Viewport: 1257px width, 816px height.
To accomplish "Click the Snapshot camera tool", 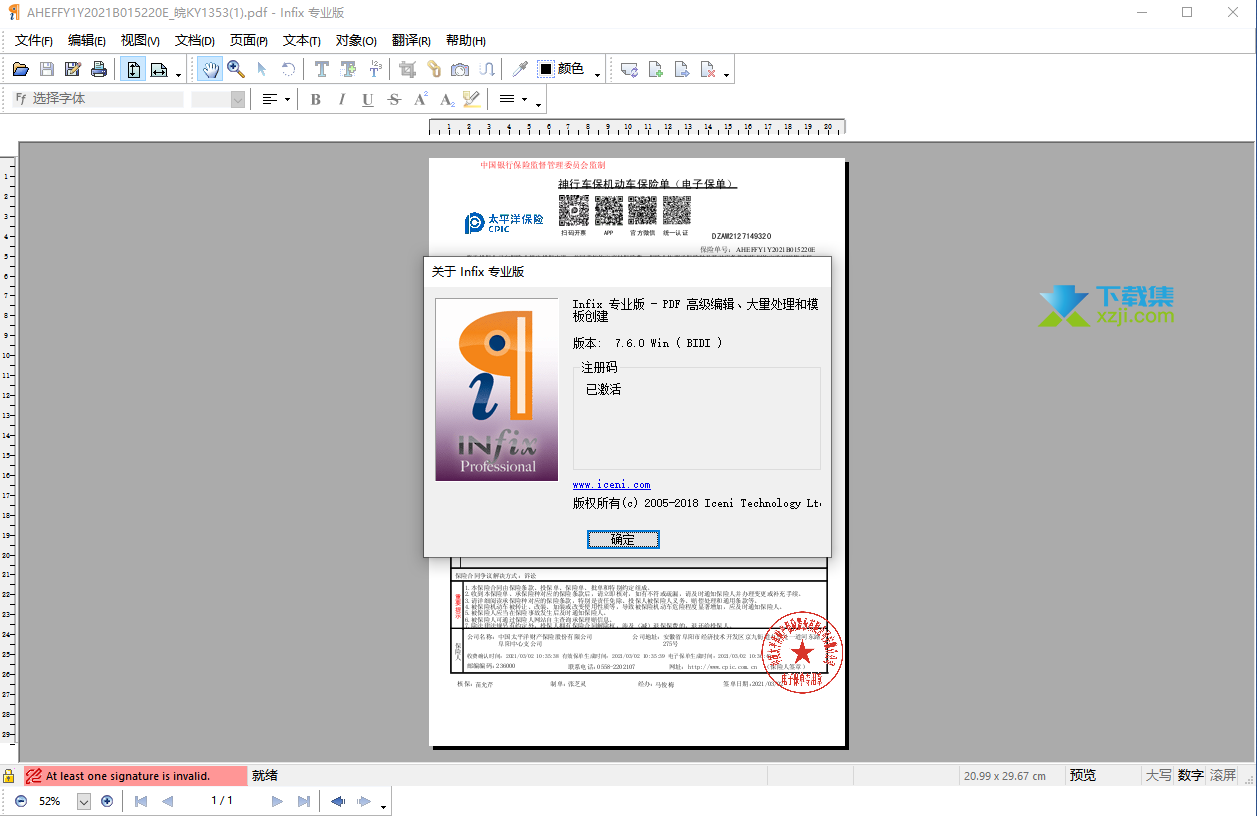I will [x=460, y=69].
